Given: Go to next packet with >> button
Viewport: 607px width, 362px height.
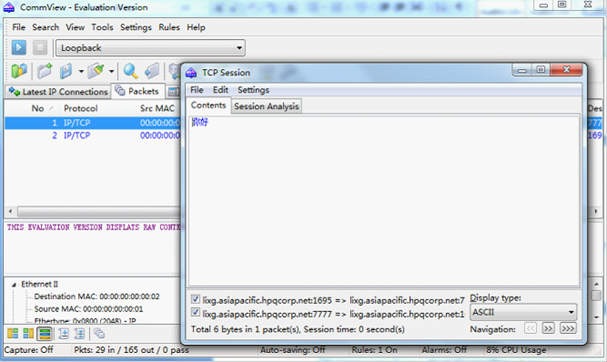Looking at the screenshot, I should pyautogui.click(x=548, y=329).
